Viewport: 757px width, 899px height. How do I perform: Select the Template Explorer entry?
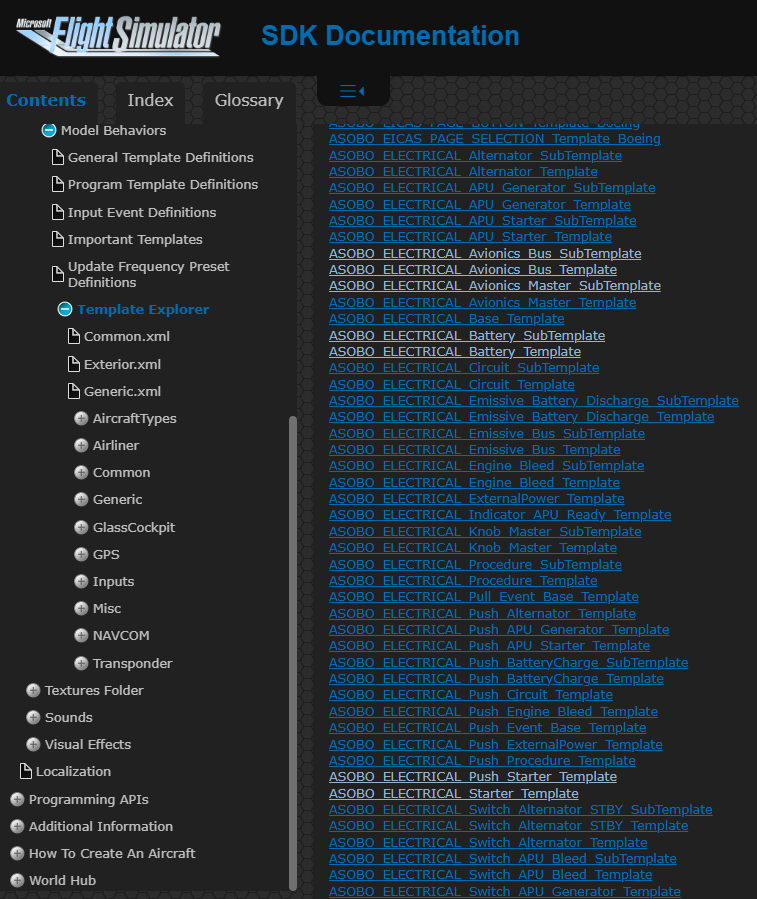coord(143,309)
